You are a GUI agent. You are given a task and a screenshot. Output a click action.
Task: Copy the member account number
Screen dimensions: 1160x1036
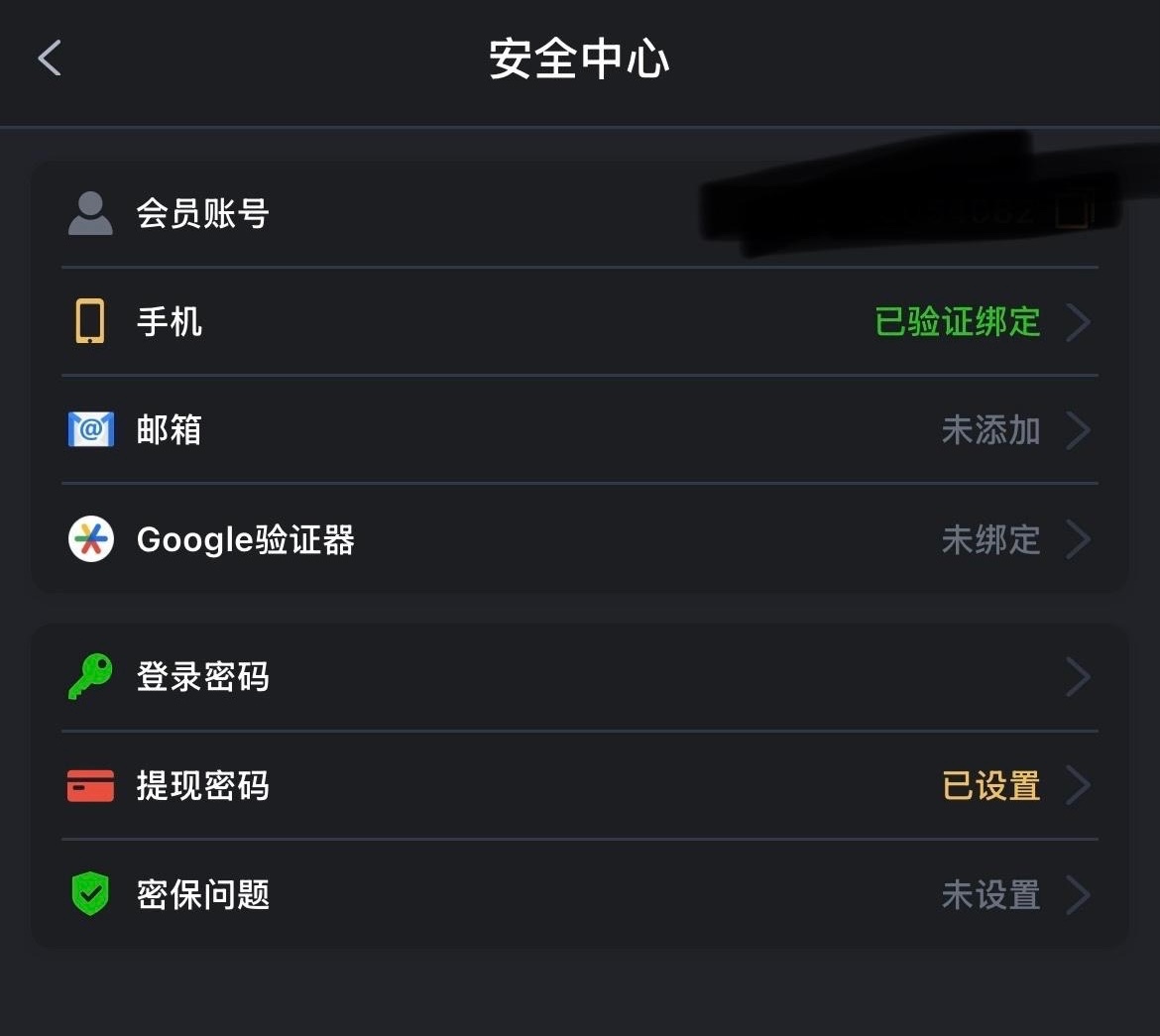click(x=1074, y=211)
